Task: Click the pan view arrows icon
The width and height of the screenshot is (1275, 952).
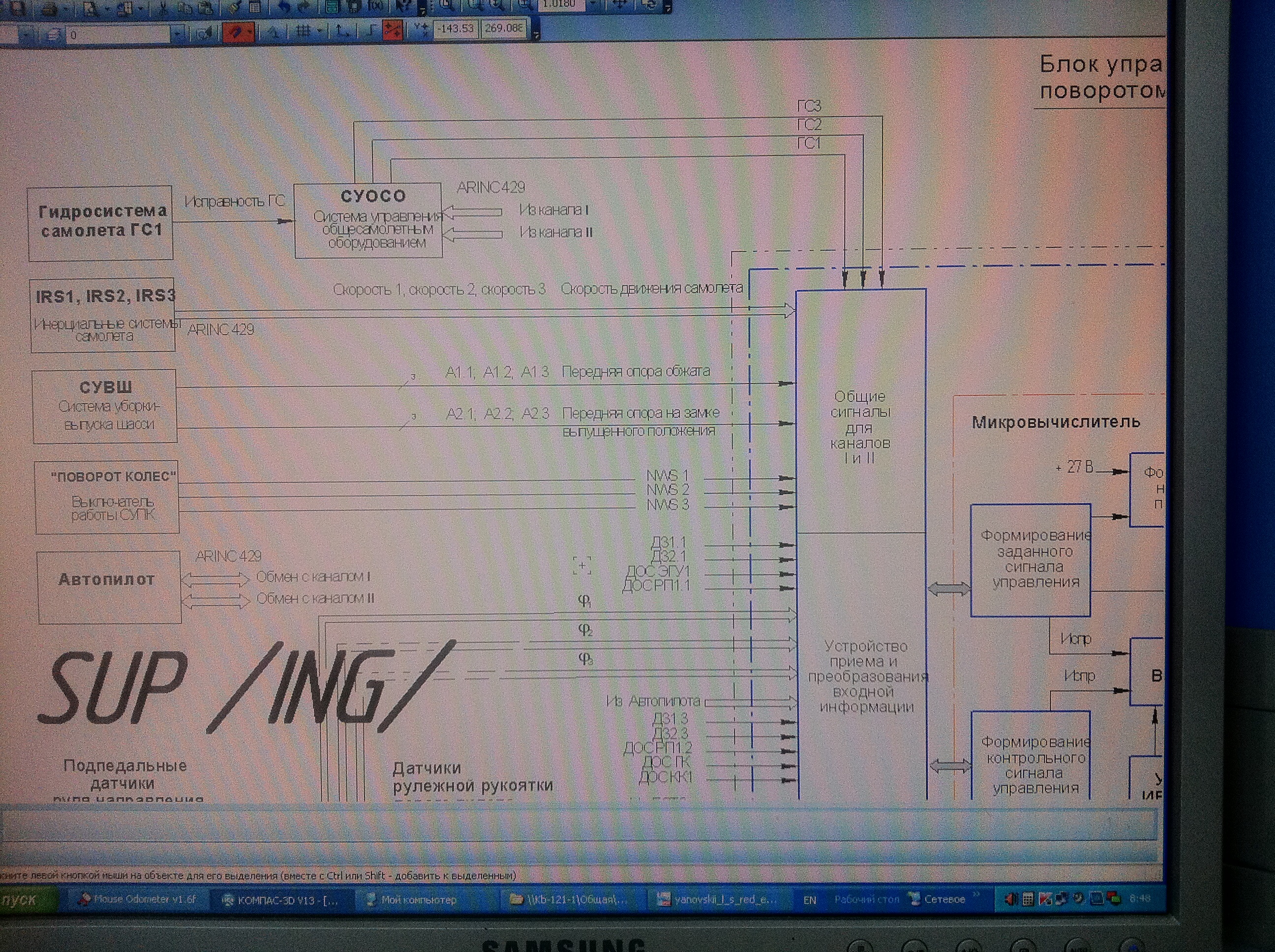Action: click(x=621, y=4)
